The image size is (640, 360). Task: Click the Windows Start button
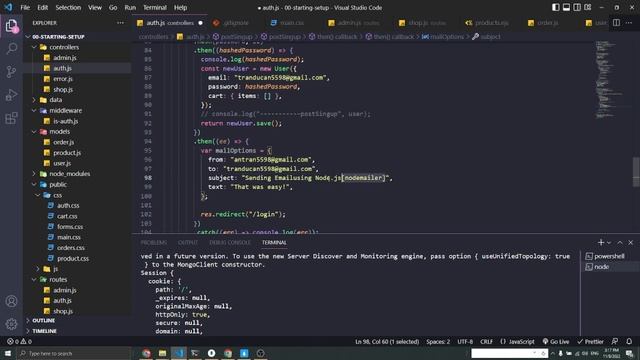tap(8, 353)
